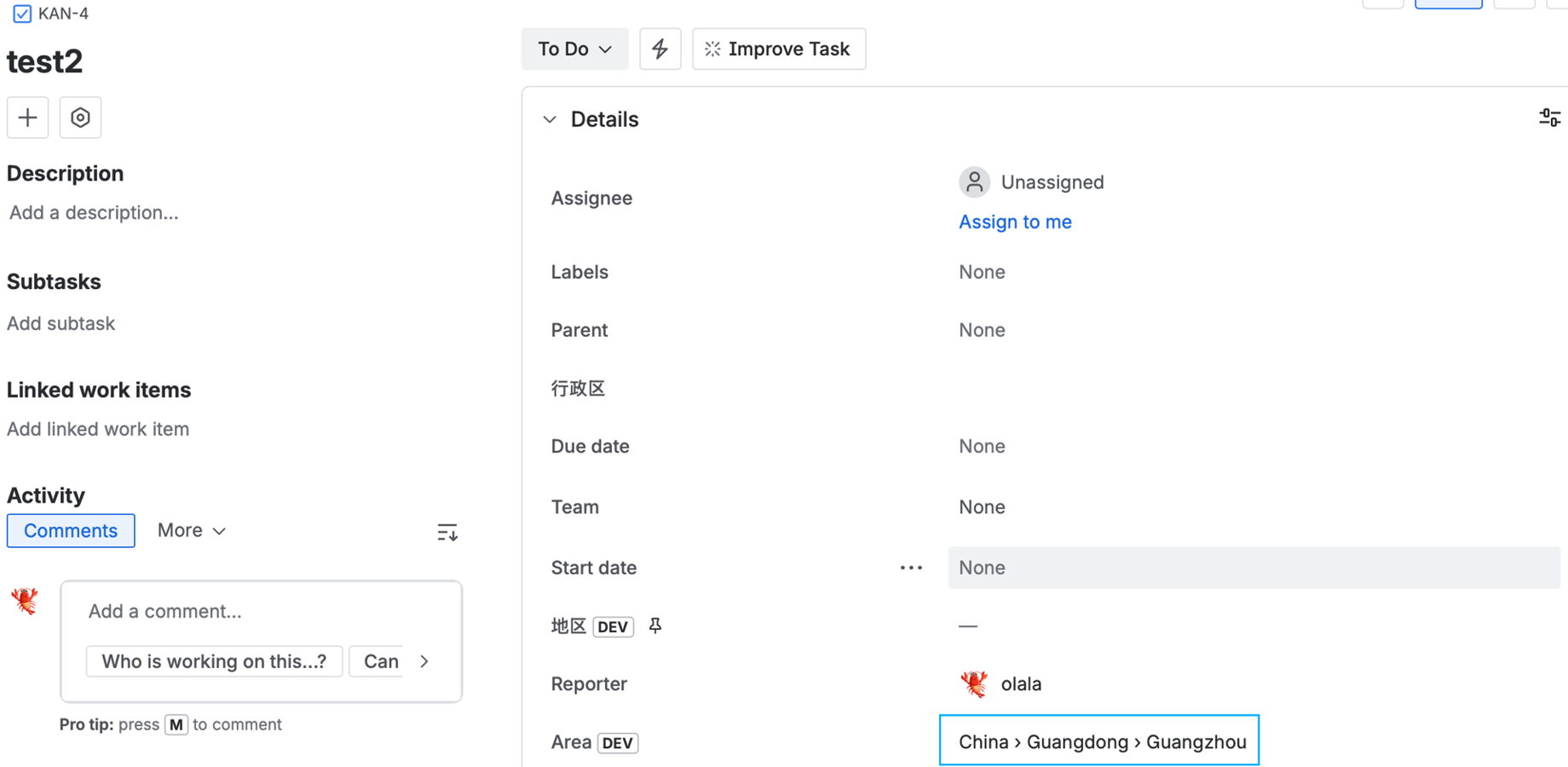This screenshot has width=1568, height=767.
Task: Toggle the comment sort order icon
Action: pyautogui.click(x=447, y=533)
